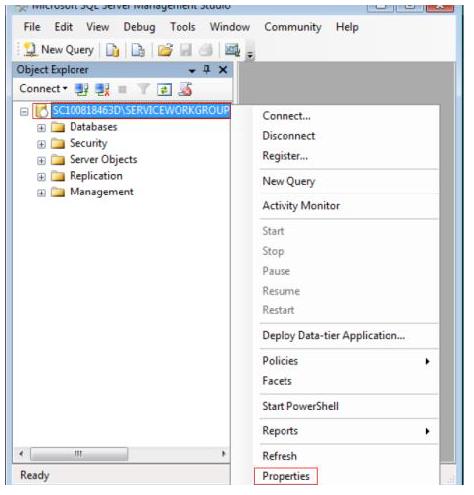Click the Filter funnel icon in Object Explorer

pyautogui.click(x=143, y=89)
